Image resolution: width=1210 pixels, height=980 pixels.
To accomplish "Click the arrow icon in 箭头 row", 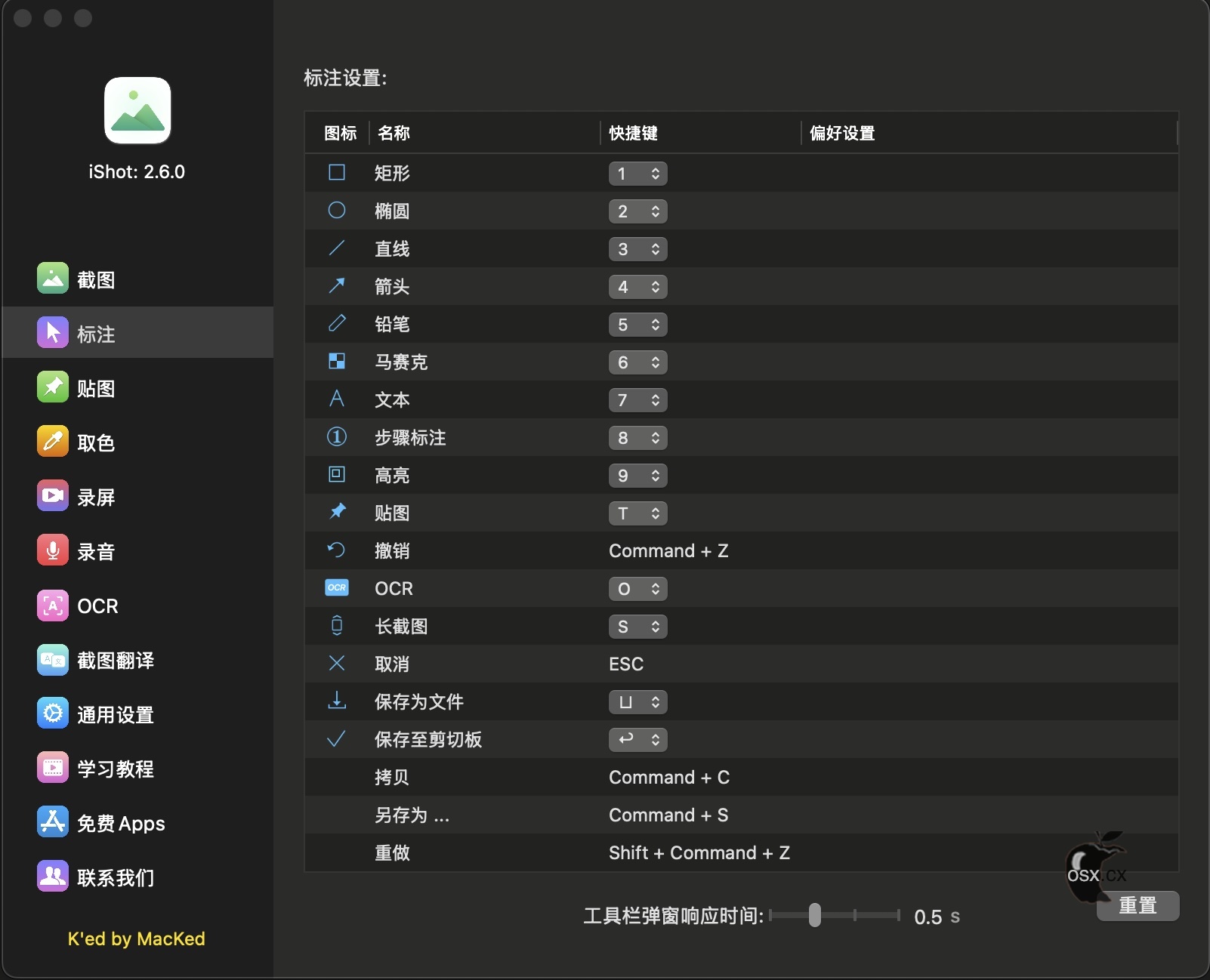I will (x=337, y=286).
